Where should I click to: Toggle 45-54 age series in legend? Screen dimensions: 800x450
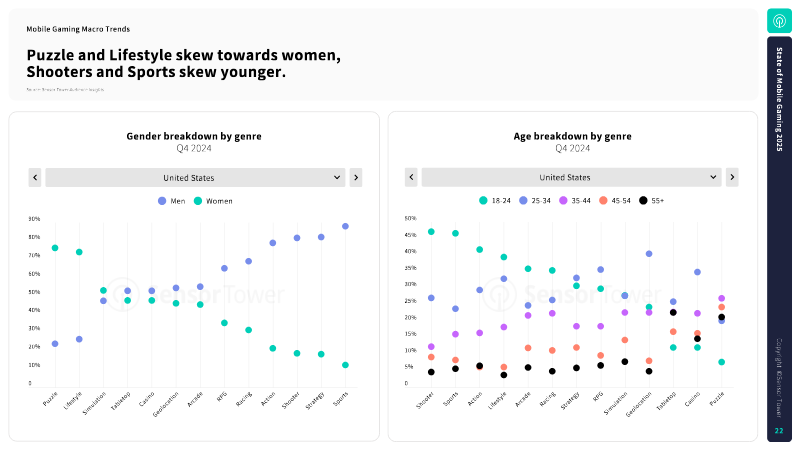(615, 201)
